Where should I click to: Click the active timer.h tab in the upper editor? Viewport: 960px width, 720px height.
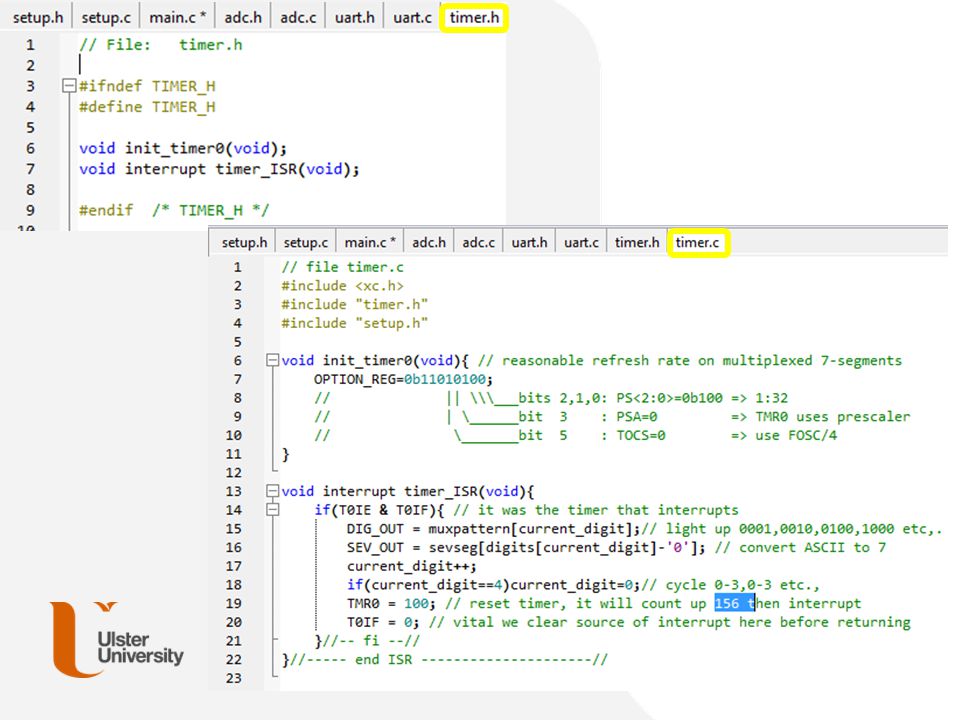pos(474,17)
